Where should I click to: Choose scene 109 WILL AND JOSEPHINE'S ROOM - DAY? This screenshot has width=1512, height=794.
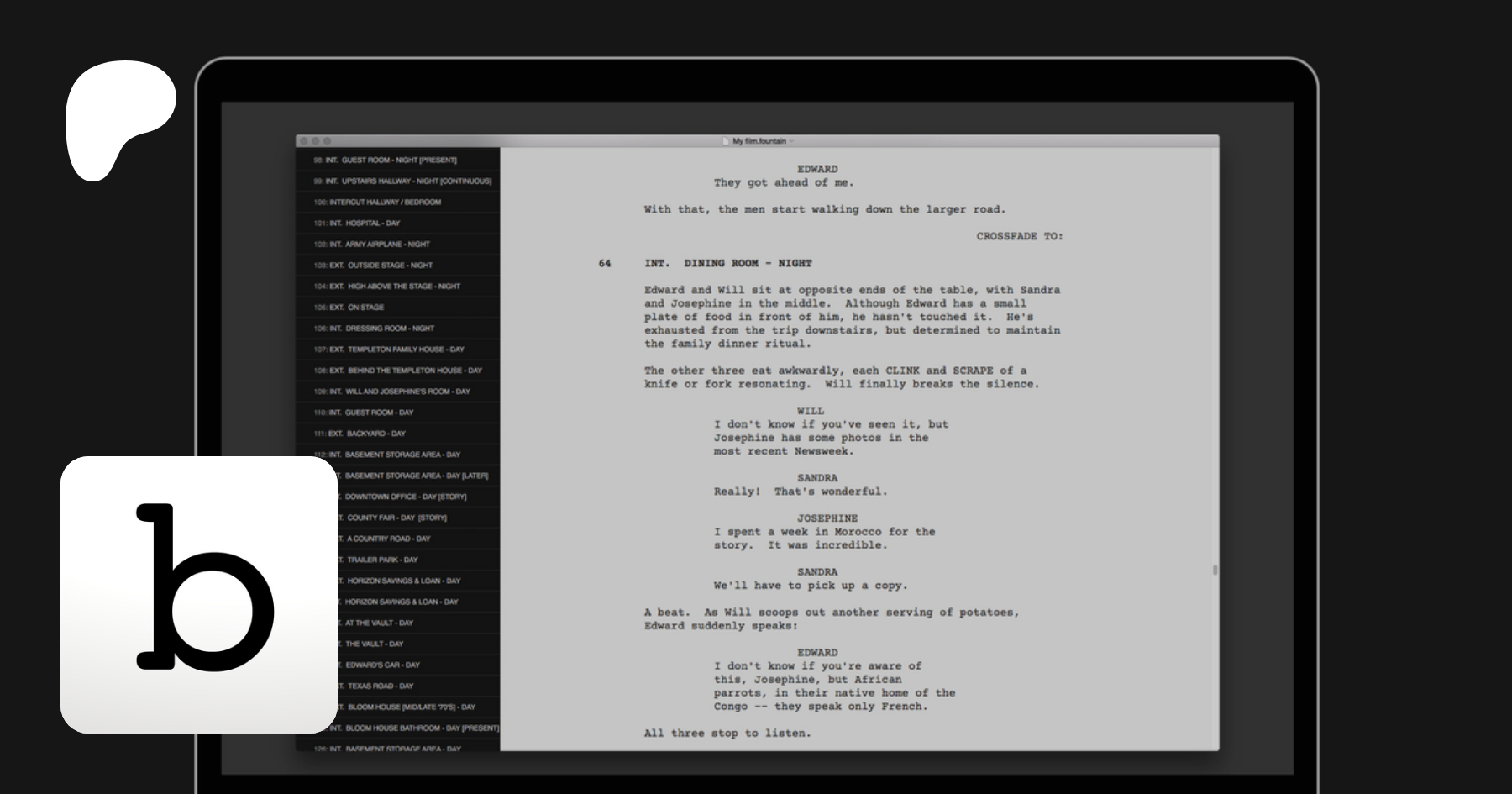click(392, 392)
